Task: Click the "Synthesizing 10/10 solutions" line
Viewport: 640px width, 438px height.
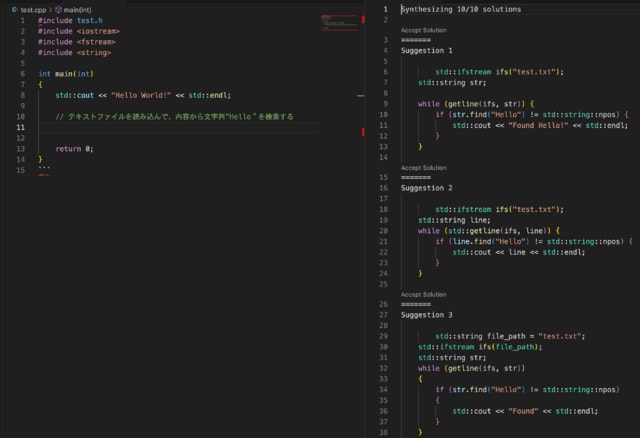Action: [x=461, y=9]
